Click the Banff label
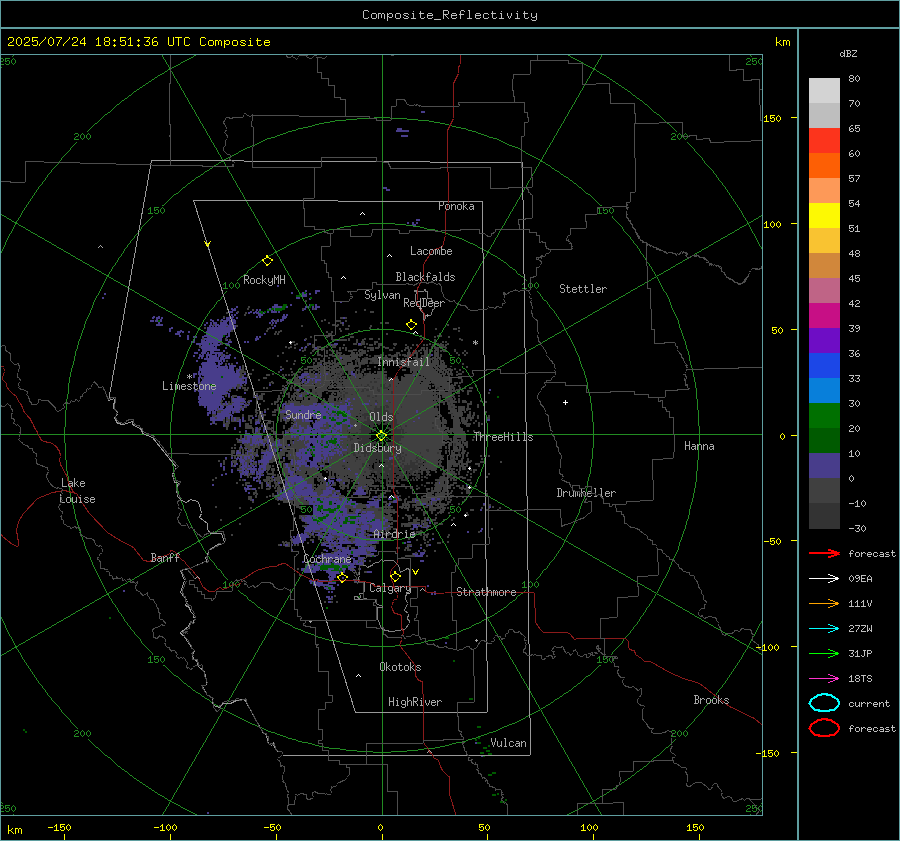900x841 pixels. click(165, 557)
